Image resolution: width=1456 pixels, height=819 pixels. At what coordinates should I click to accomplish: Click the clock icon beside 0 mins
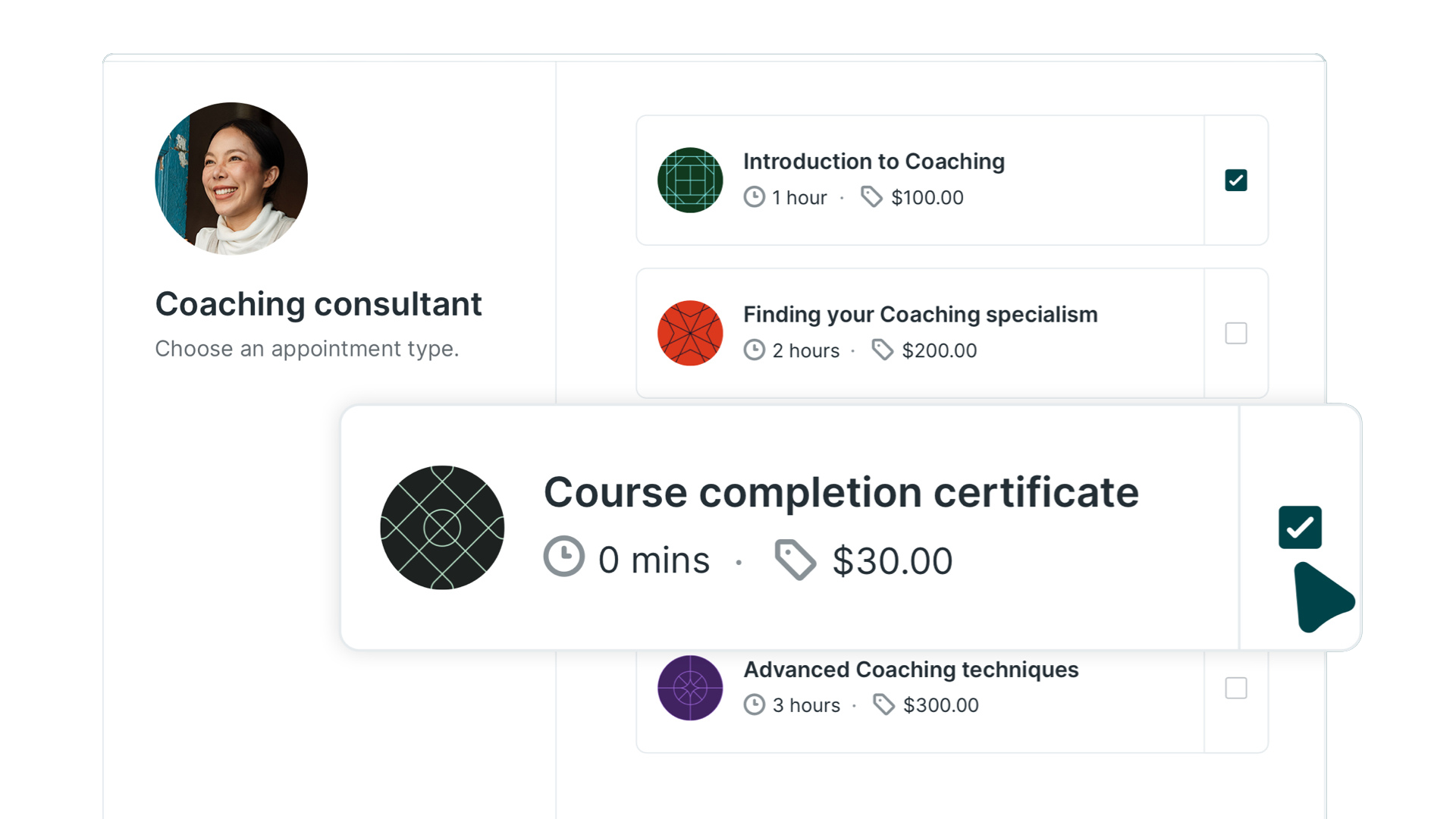[x=564, y=557]
